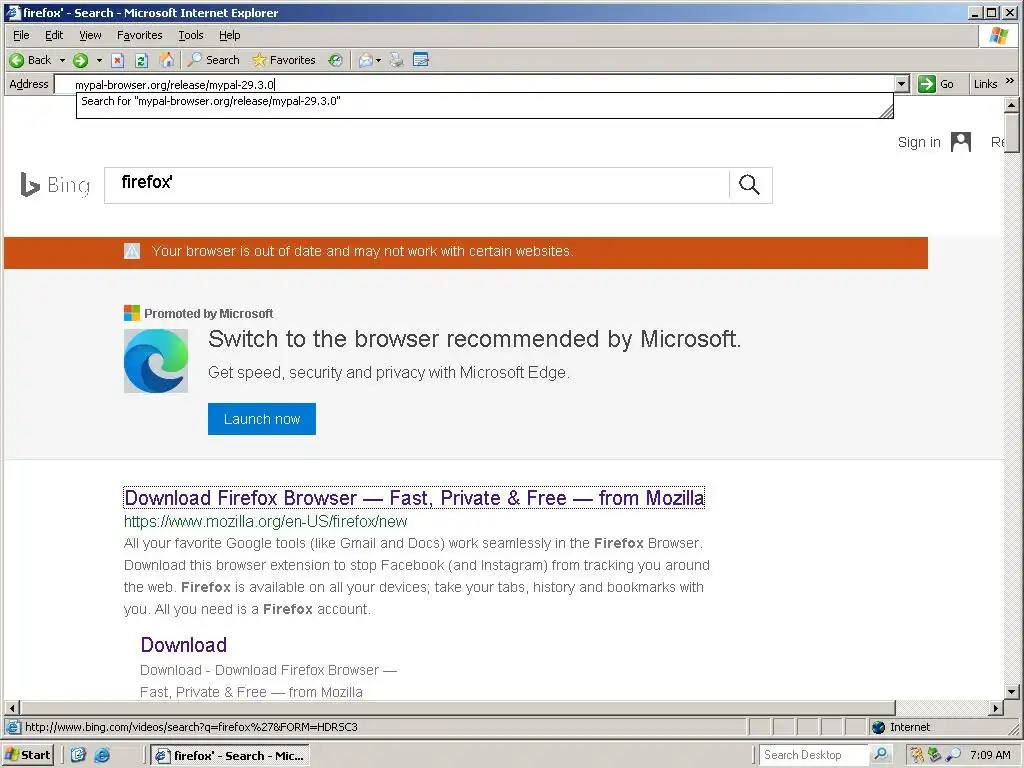Image resolution: width=1024 pixels, height=768 pixels.
Task: Go forward with the green Forward arrow
Action: [80, 60]
